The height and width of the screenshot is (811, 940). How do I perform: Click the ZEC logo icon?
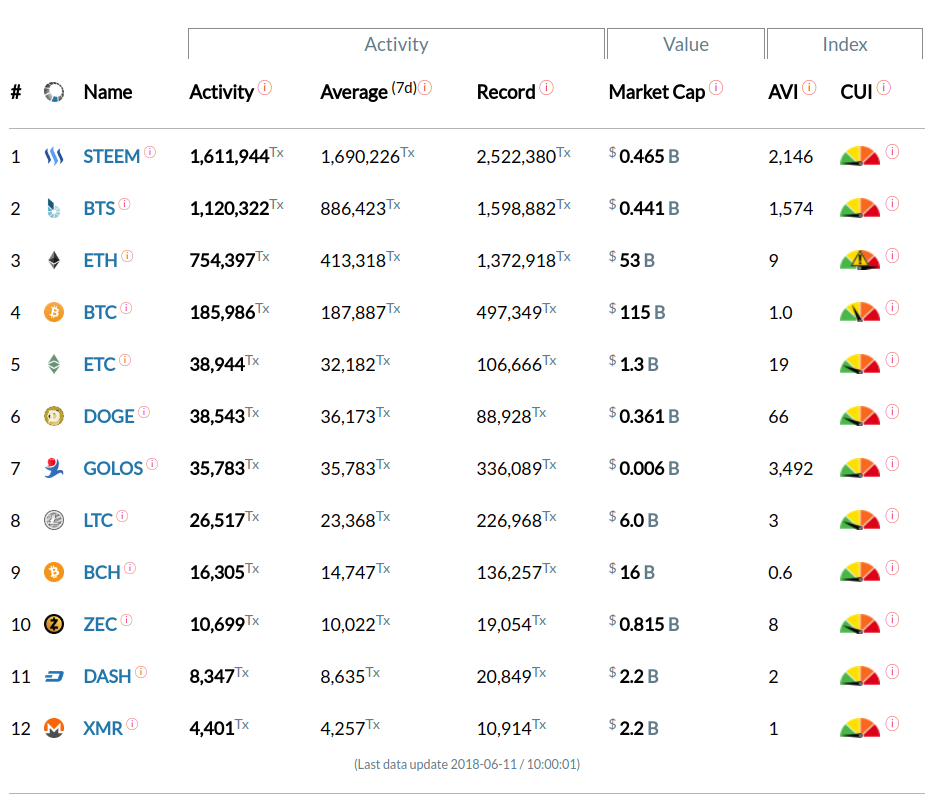54,624
